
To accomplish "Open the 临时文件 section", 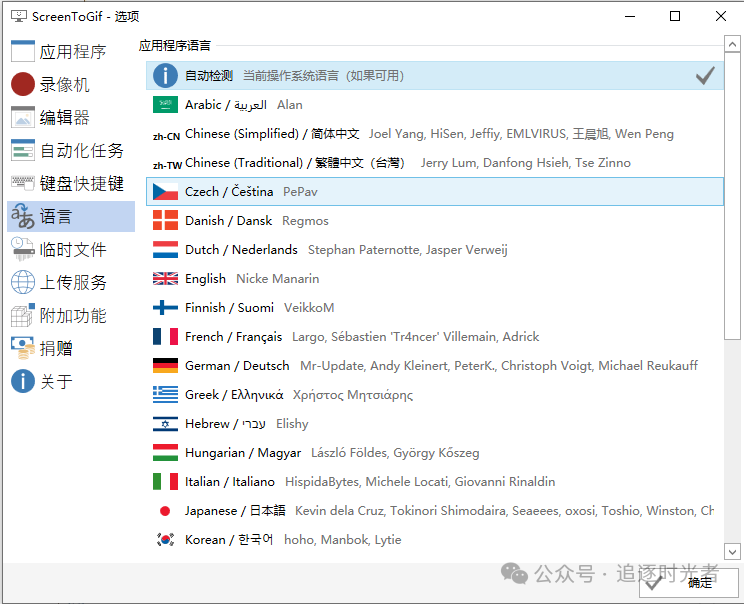I will click(71, 249).
